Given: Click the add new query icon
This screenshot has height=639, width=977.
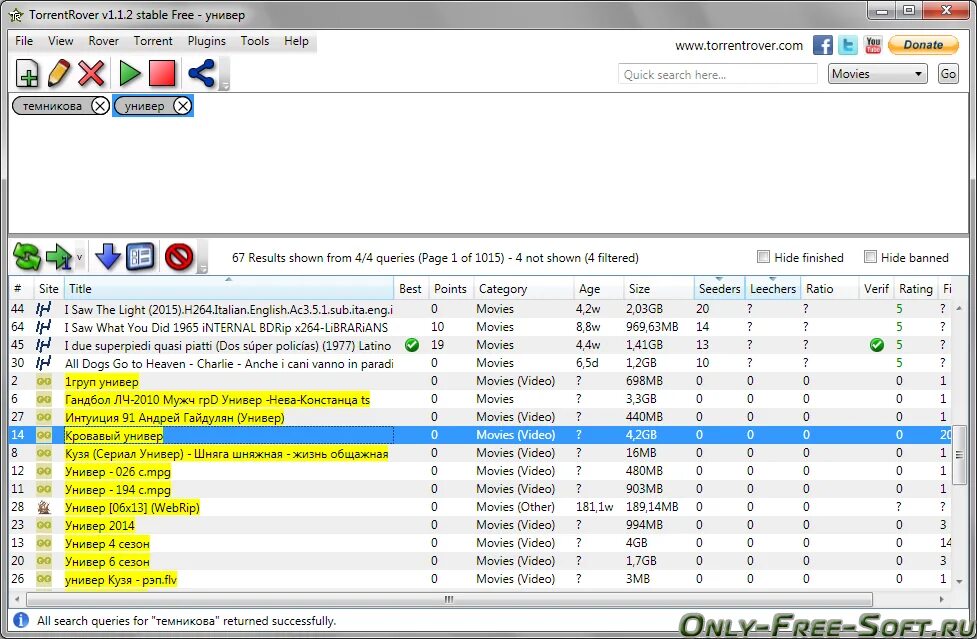Looking at the screenshot, I should tap(27, 73).
